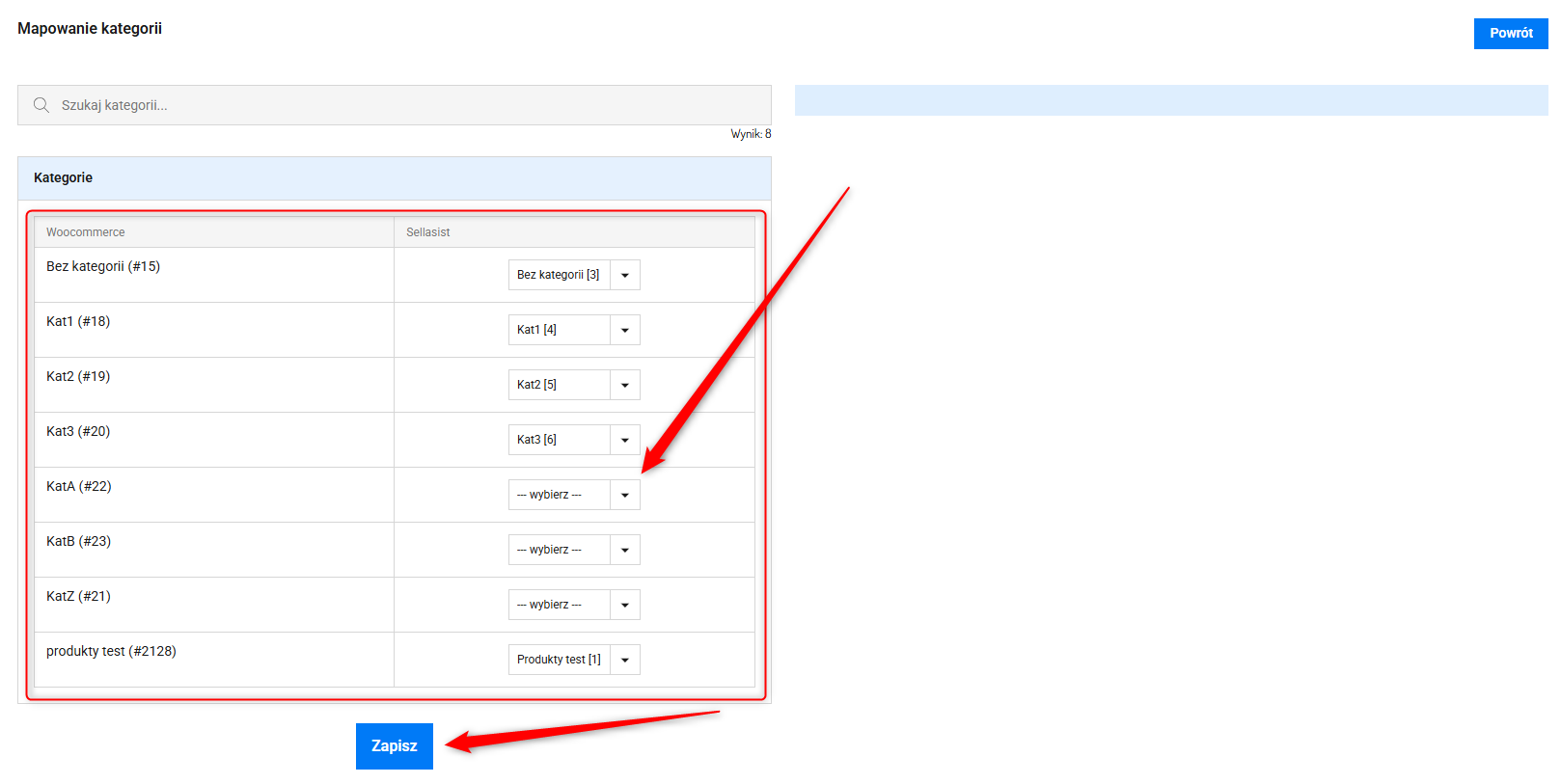Choose a category in KatB row dropdown

click(x=574, y=550)
